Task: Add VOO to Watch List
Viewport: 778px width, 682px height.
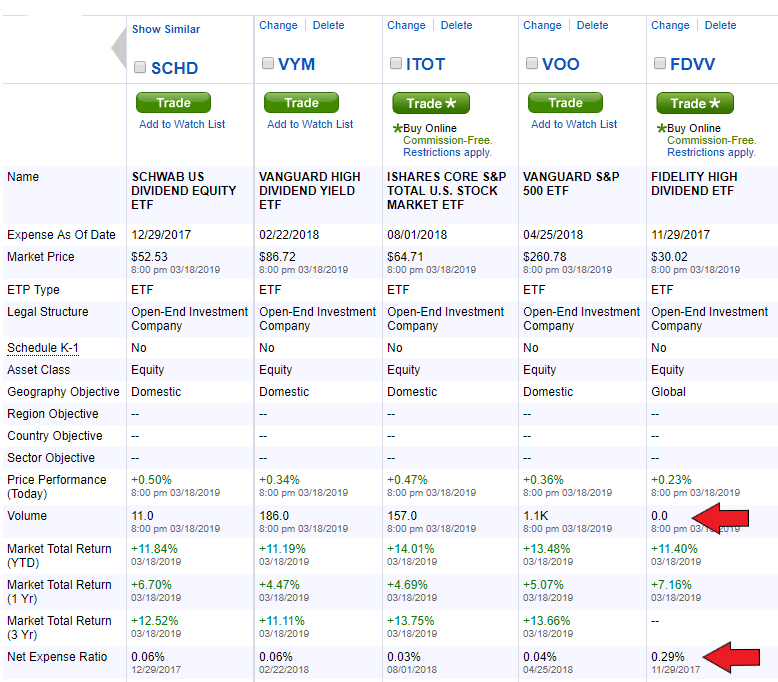Action: (x=574, y=124)
